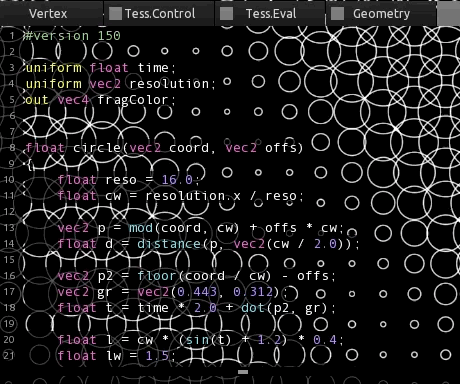Image resolution: width=460 pixels, height=384 pixels.
Task: Check the Geometry stage checkbox
Action: click(x=337, y=14)
